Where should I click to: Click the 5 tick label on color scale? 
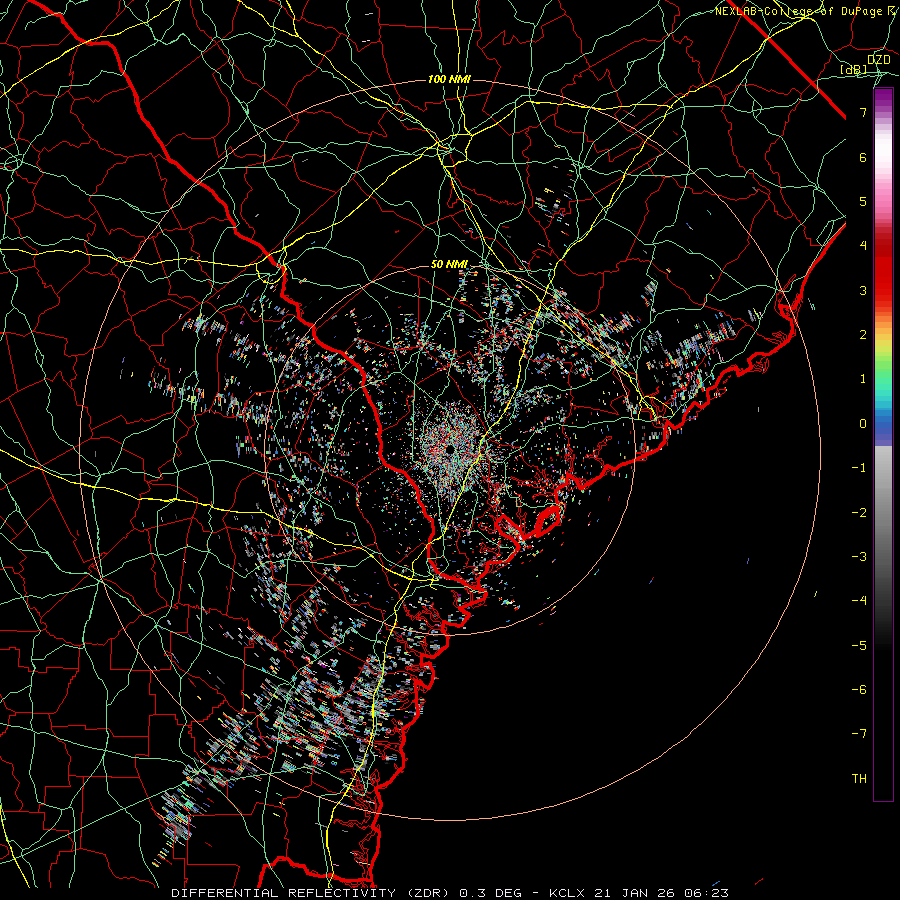point(863,201)
